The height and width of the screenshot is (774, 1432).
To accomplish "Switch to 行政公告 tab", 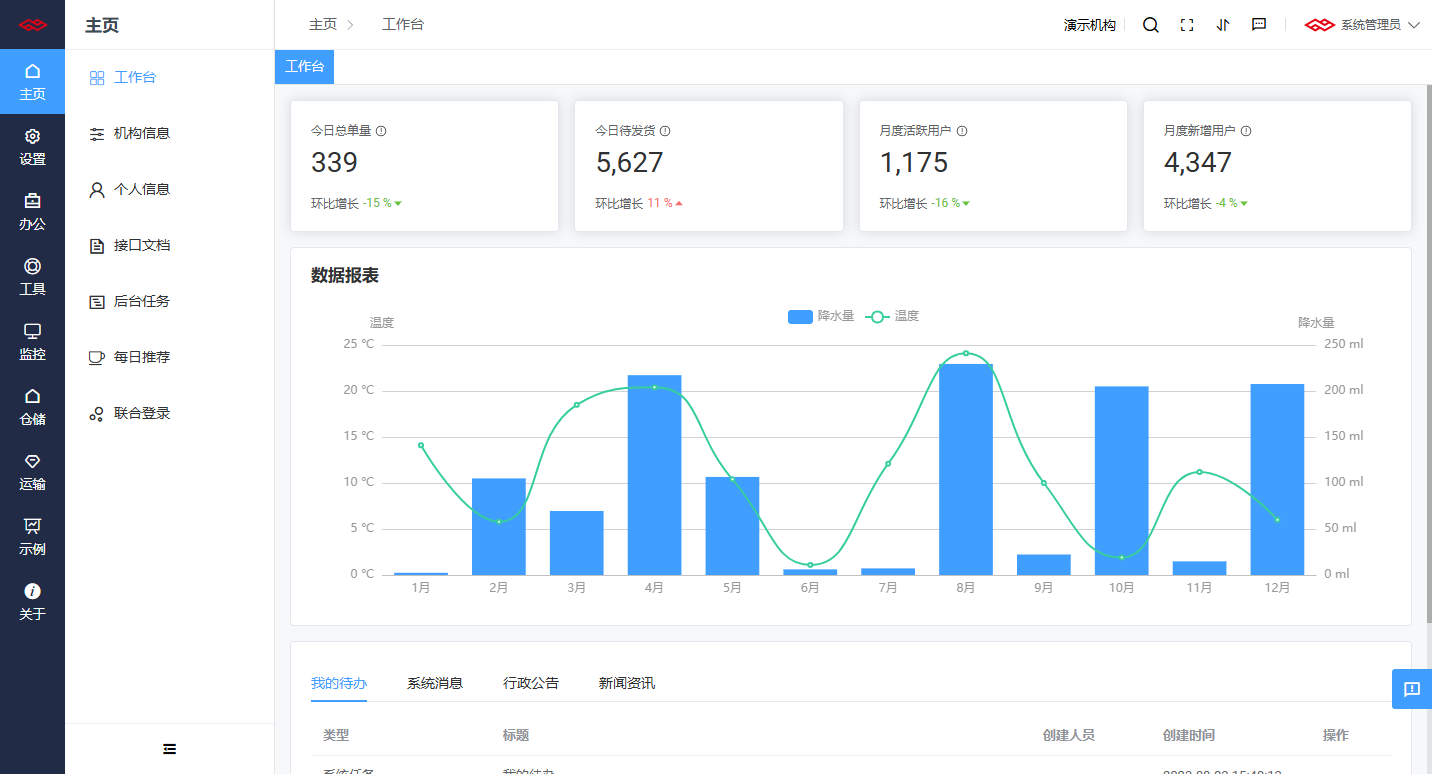I will click(531, 684).
